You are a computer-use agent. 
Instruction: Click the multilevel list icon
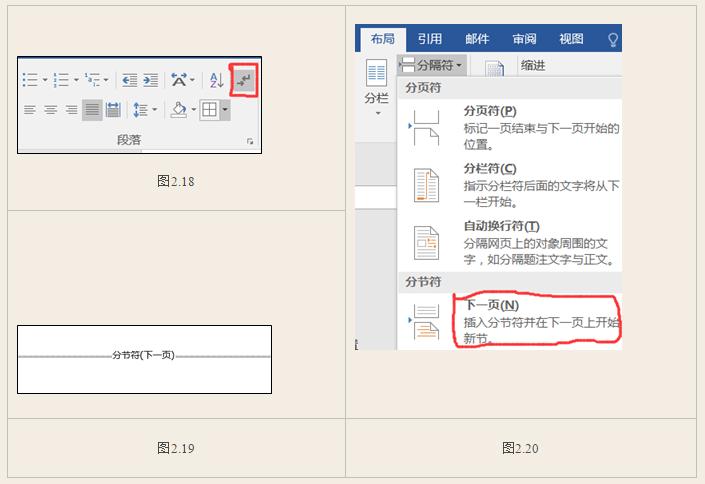[x=92, y=80]
